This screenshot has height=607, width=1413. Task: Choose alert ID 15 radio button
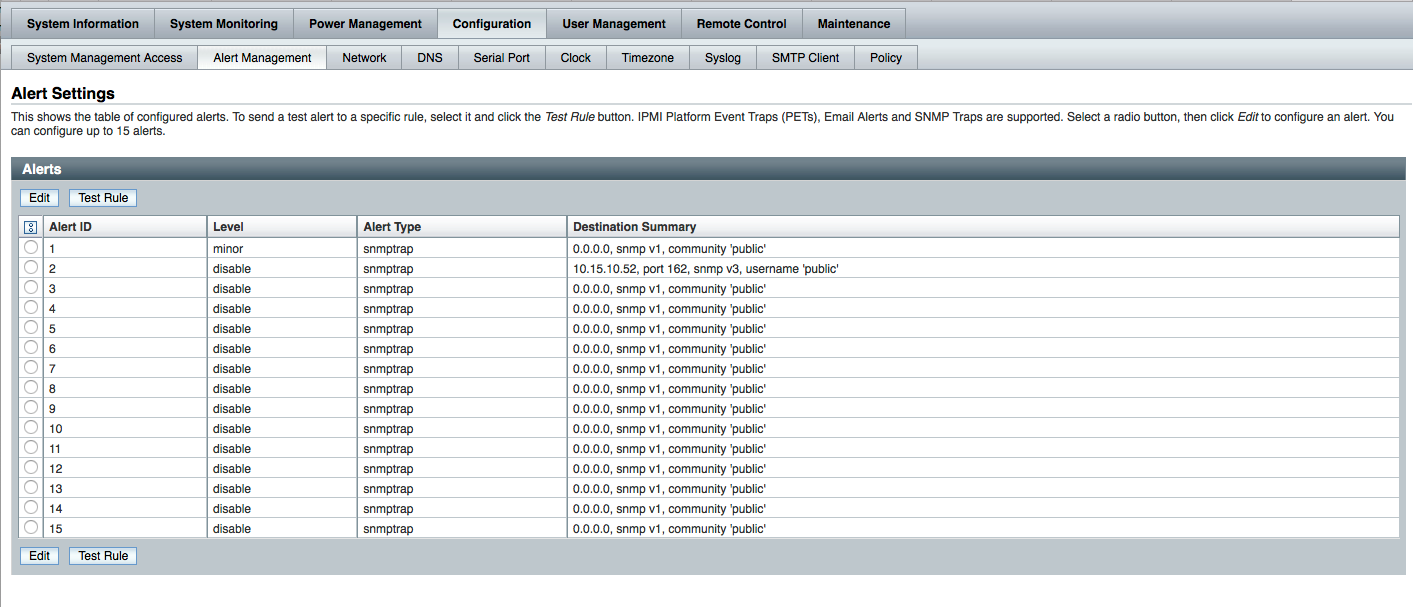click(31, 527)
